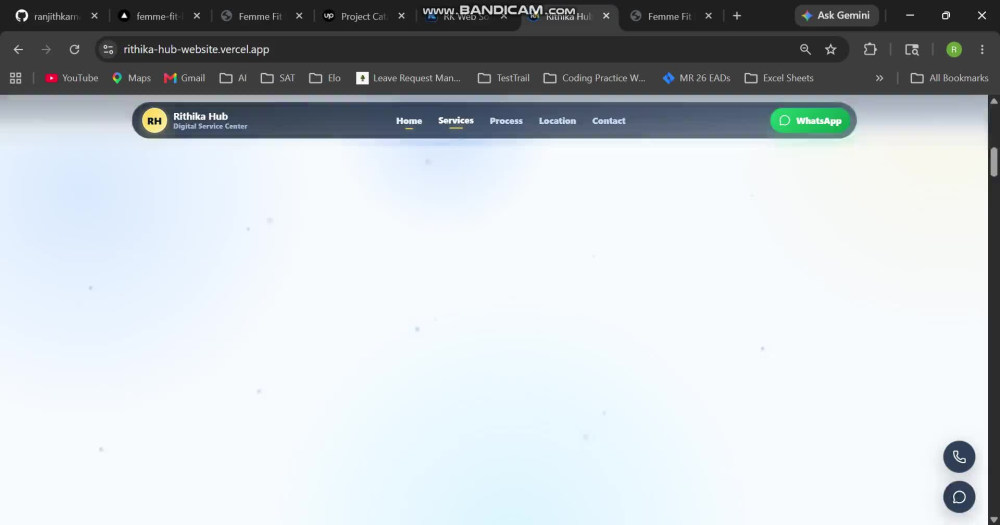This screenshot has height=525, width=1000.
Task: Open the Excel Sheets bookmarks folder
Action: [779, 78]
